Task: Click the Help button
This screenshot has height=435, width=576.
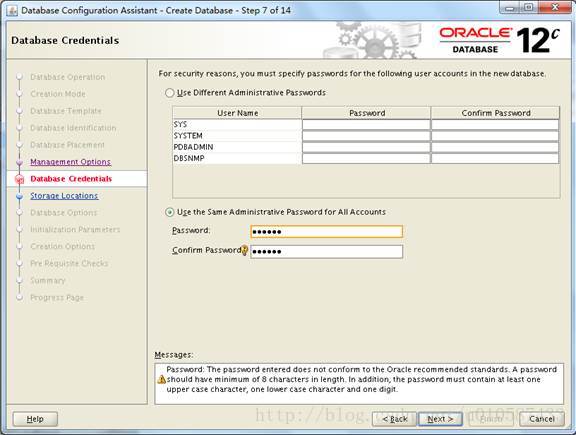Action: point(35,419)
